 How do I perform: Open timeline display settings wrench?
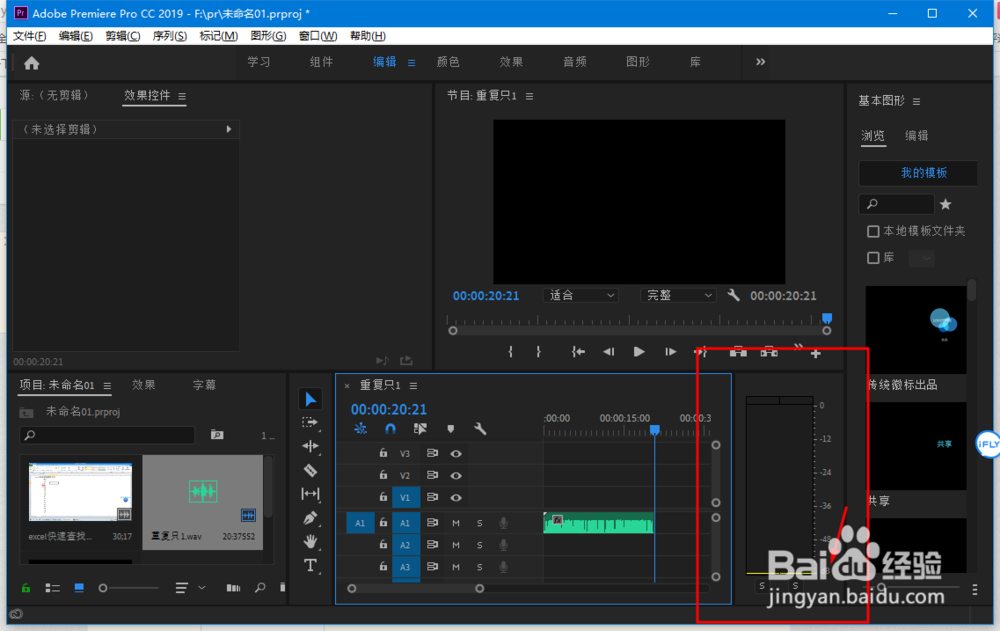[480, 429]
